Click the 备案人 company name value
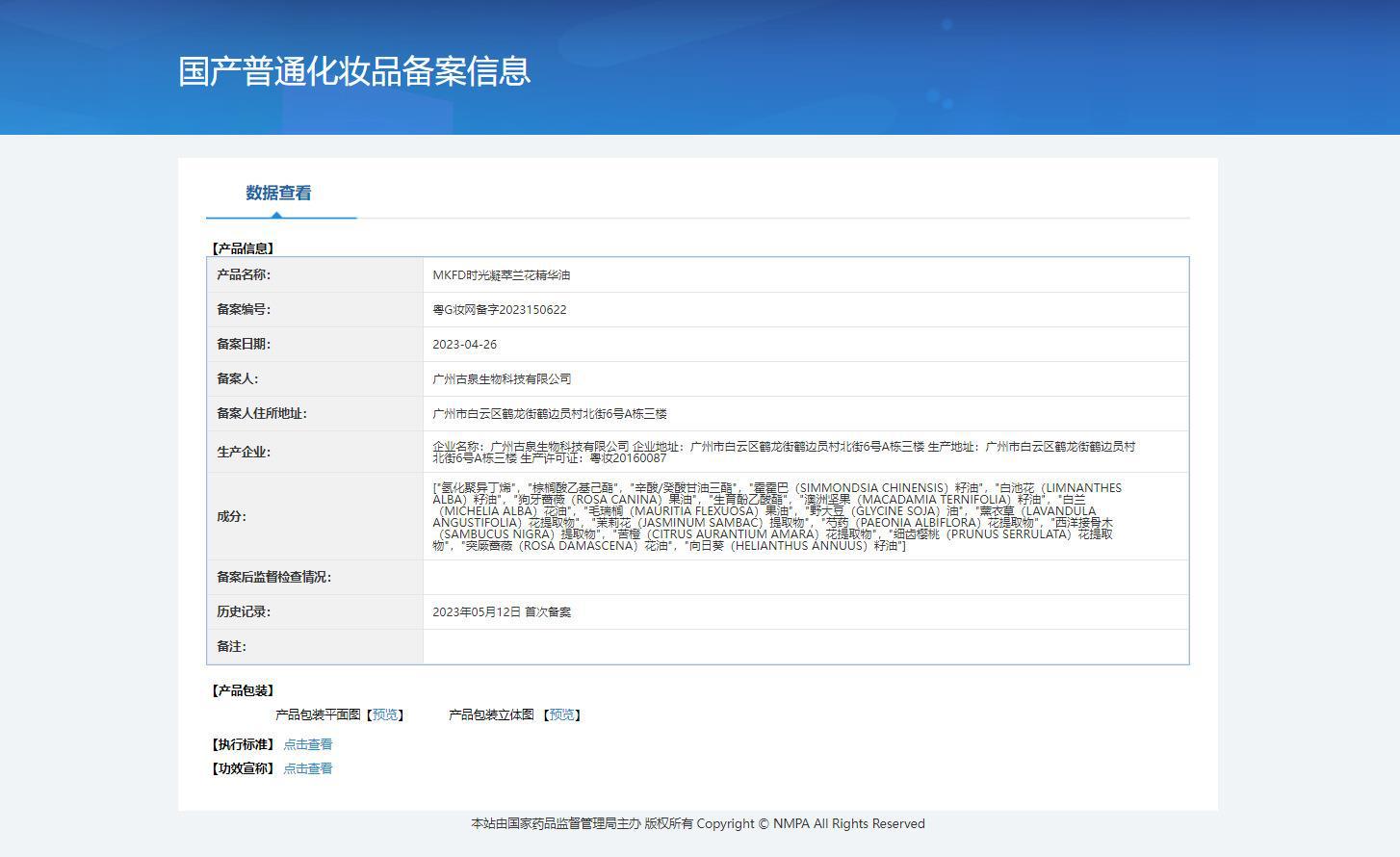 pyautogui.click(x=502, y=379)
